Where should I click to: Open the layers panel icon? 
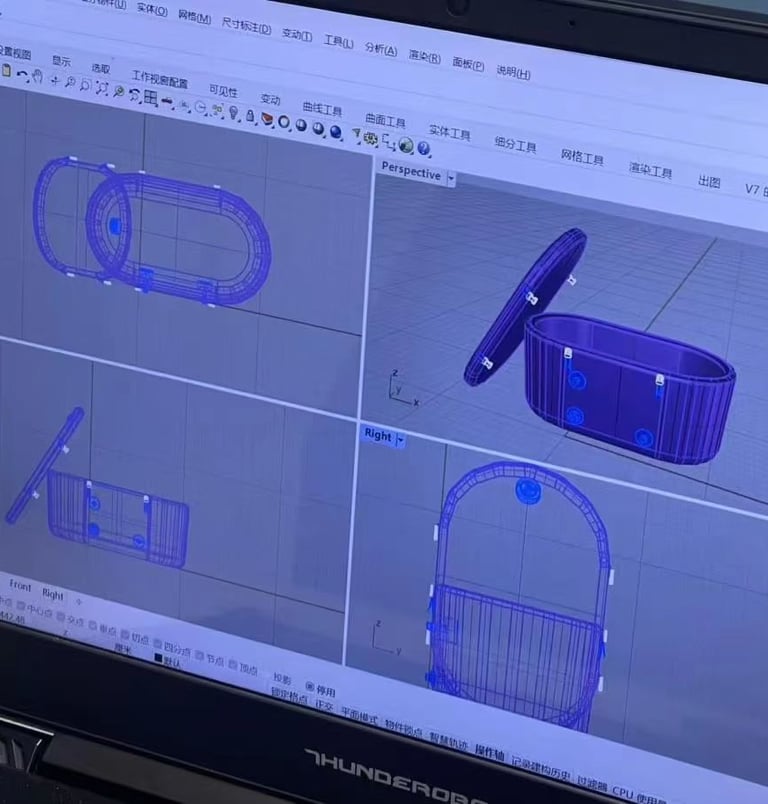pyautogui.click(x=267, y=119)
